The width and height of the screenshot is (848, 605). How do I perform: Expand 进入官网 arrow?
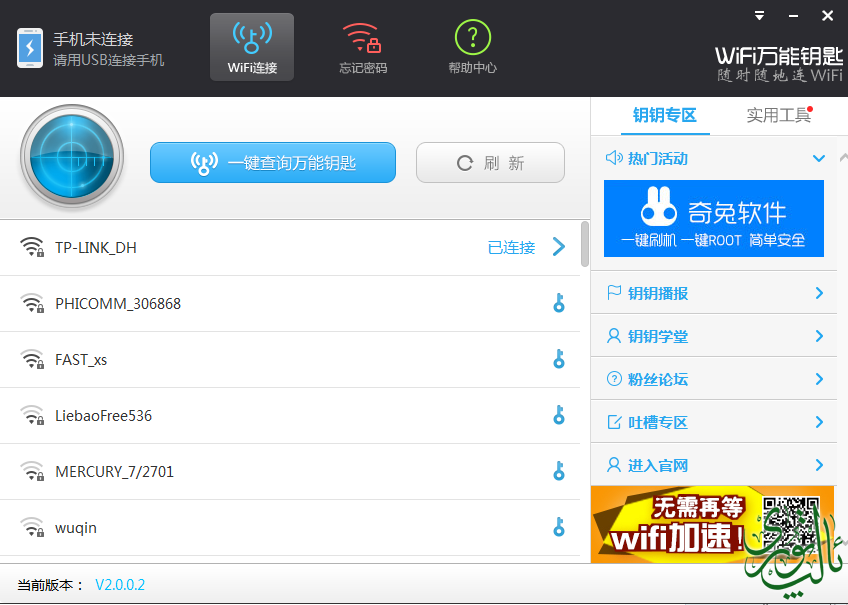click(819, 465)
